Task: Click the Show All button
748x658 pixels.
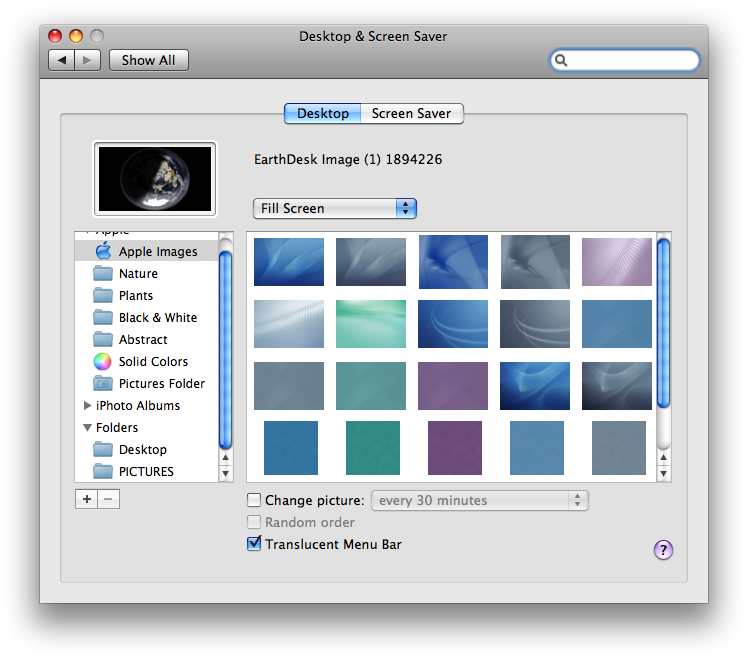Action: tap(148, 60)
